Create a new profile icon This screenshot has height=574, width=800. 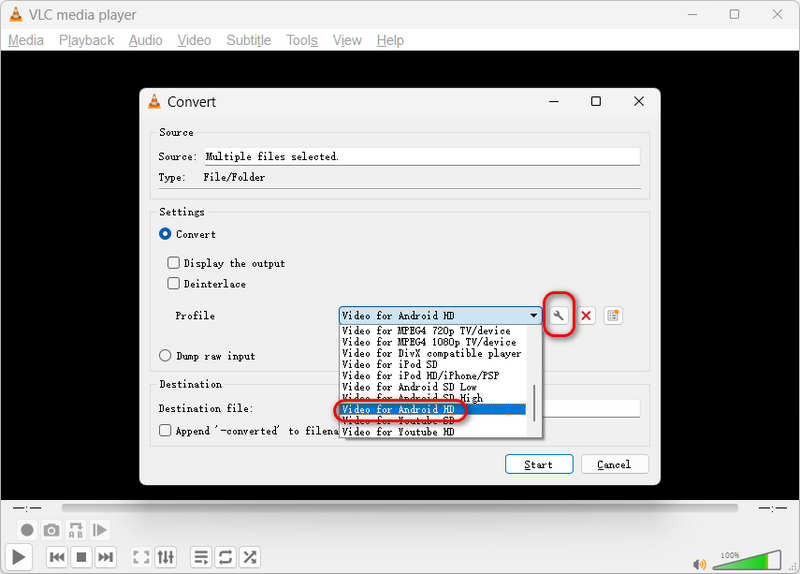[613, 315]
